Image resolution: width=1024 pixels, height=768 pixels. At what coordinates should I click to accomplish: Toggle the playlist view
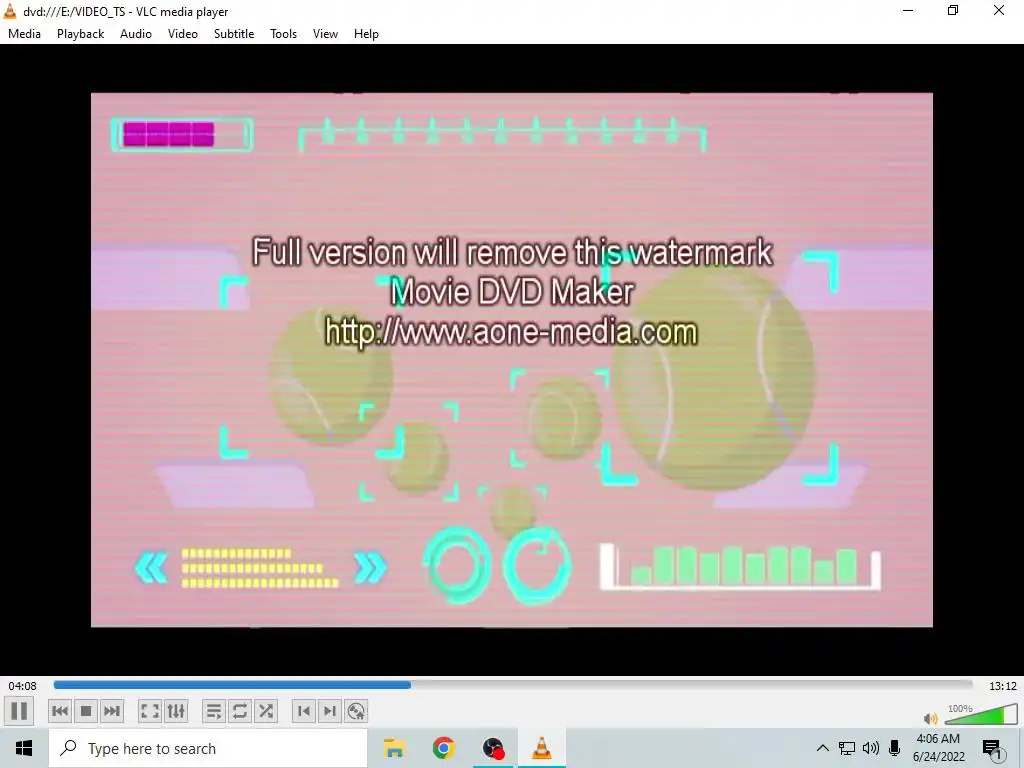click(x=214, y=711)
